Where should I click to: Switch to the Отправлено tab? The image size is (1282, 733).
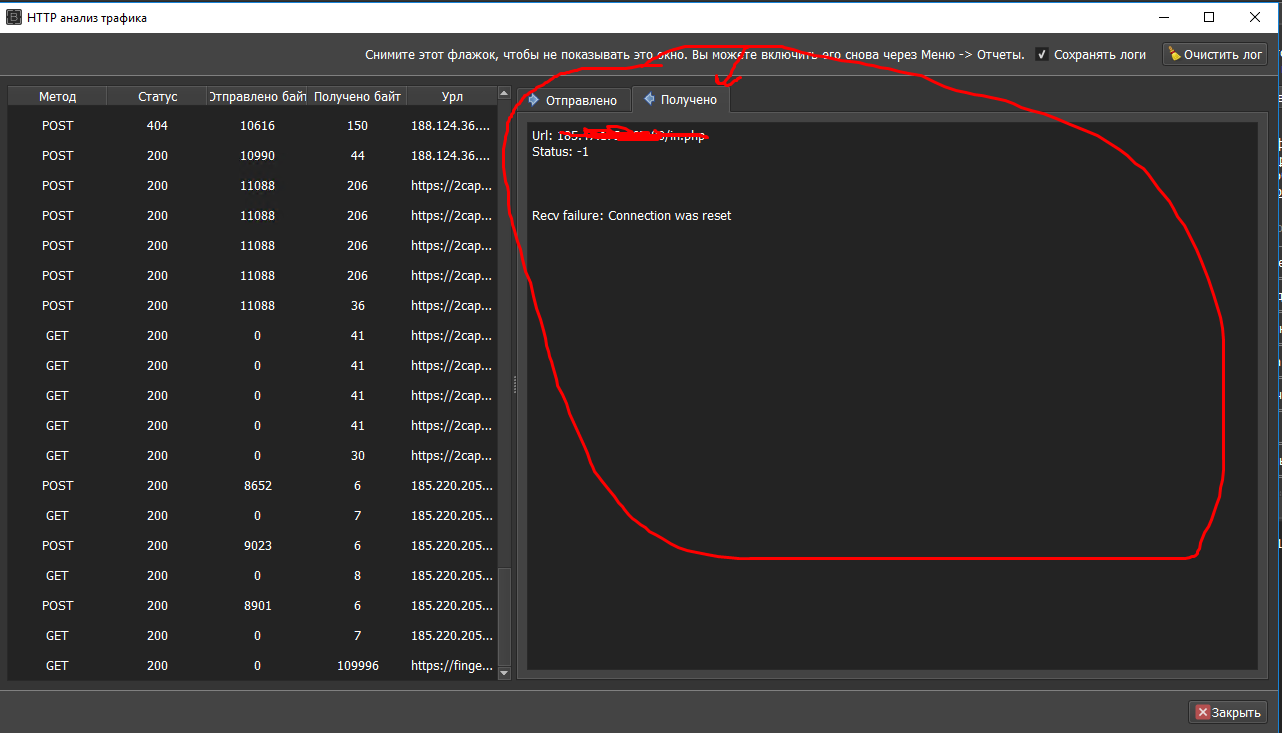580,99
